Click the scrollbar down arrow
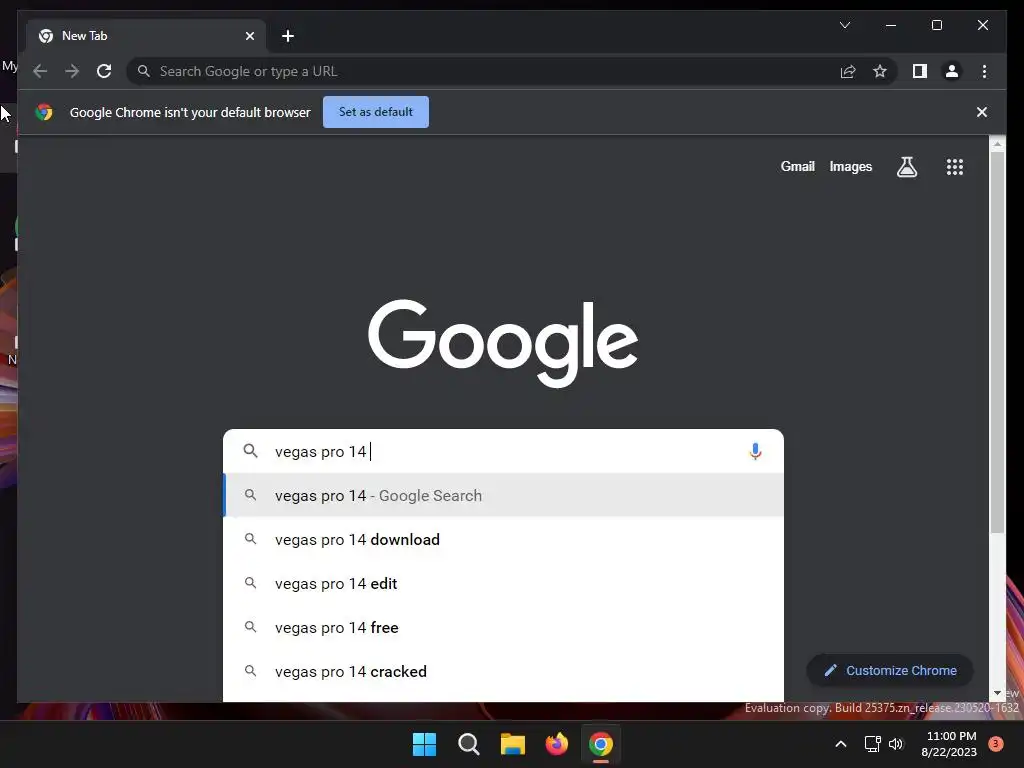Screen dimensions: 1024x768 [x=997, y=693]
